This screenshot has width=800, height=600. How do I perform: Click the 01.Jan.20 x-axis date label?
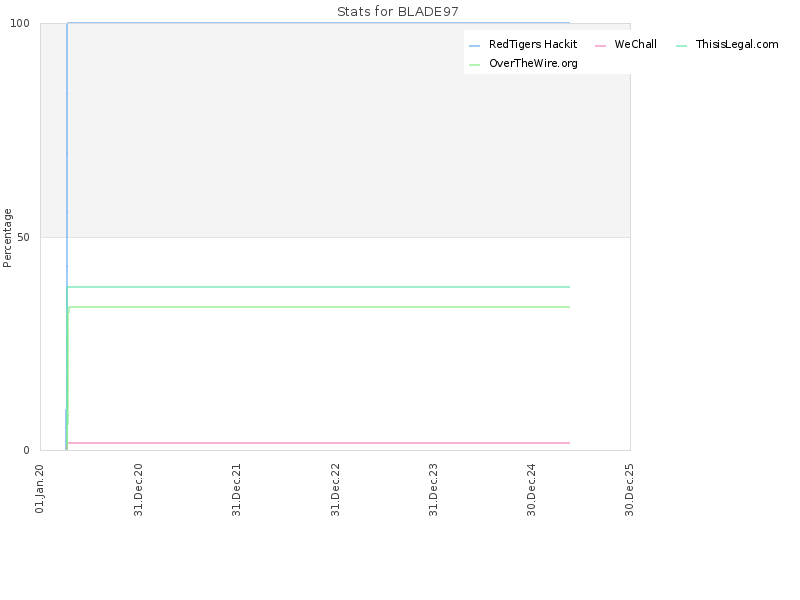(40, 489)
